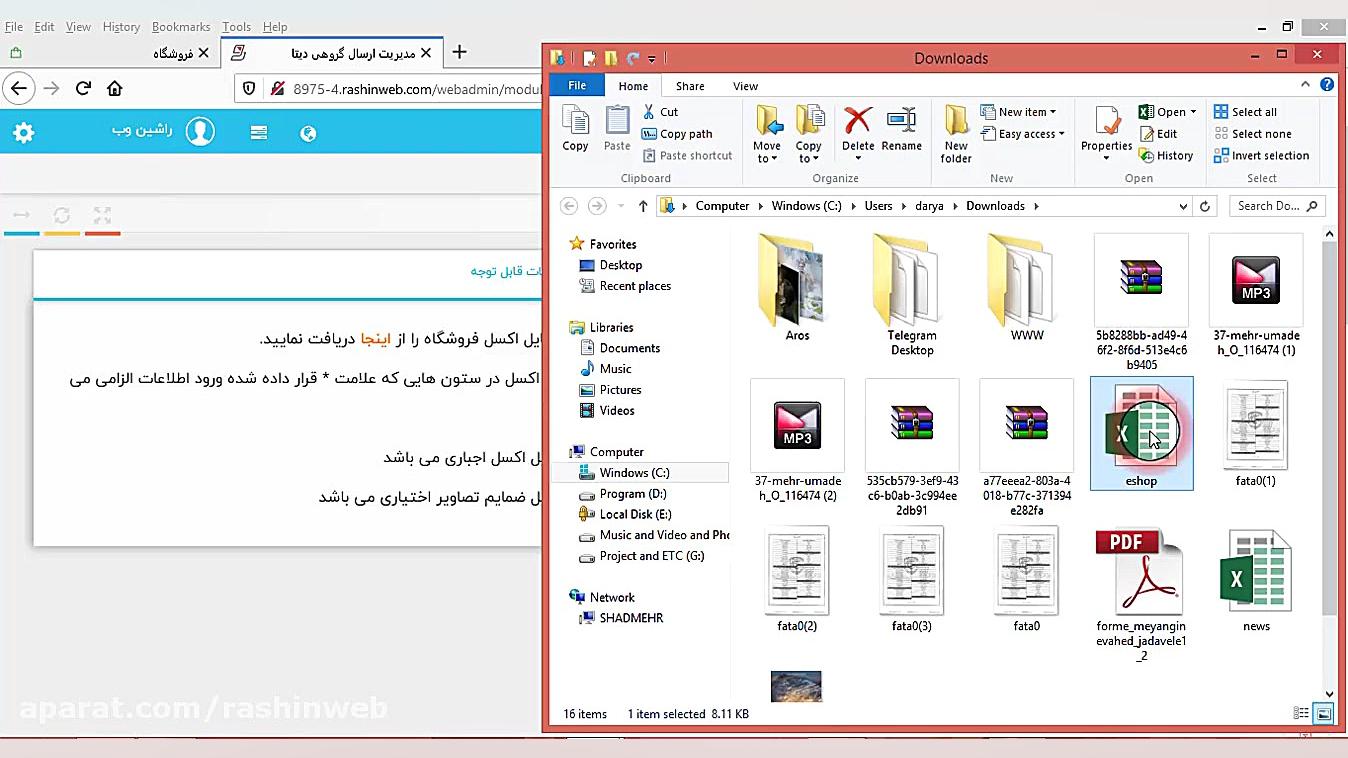Image resolution: width=1348 pixels, height=758 pixels.
Task: Switch to the Share ribbon tab
Action: pyautogui.click(x=690, y=86)
